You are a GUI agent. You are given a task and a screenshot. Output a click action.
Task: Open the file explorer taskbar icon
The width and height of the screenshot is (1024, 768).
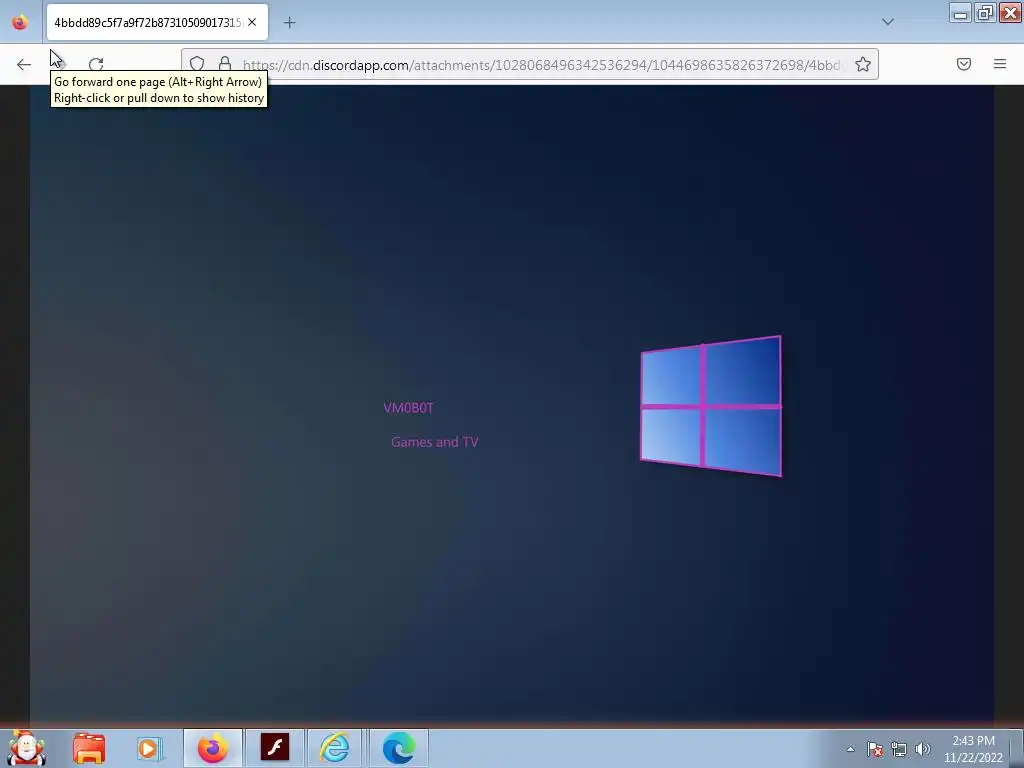coord(89,748)
